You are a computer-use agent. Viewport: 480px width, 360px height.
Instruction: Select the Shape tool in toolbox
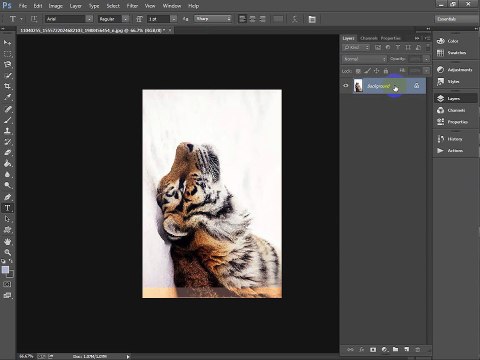pos(7,230)
